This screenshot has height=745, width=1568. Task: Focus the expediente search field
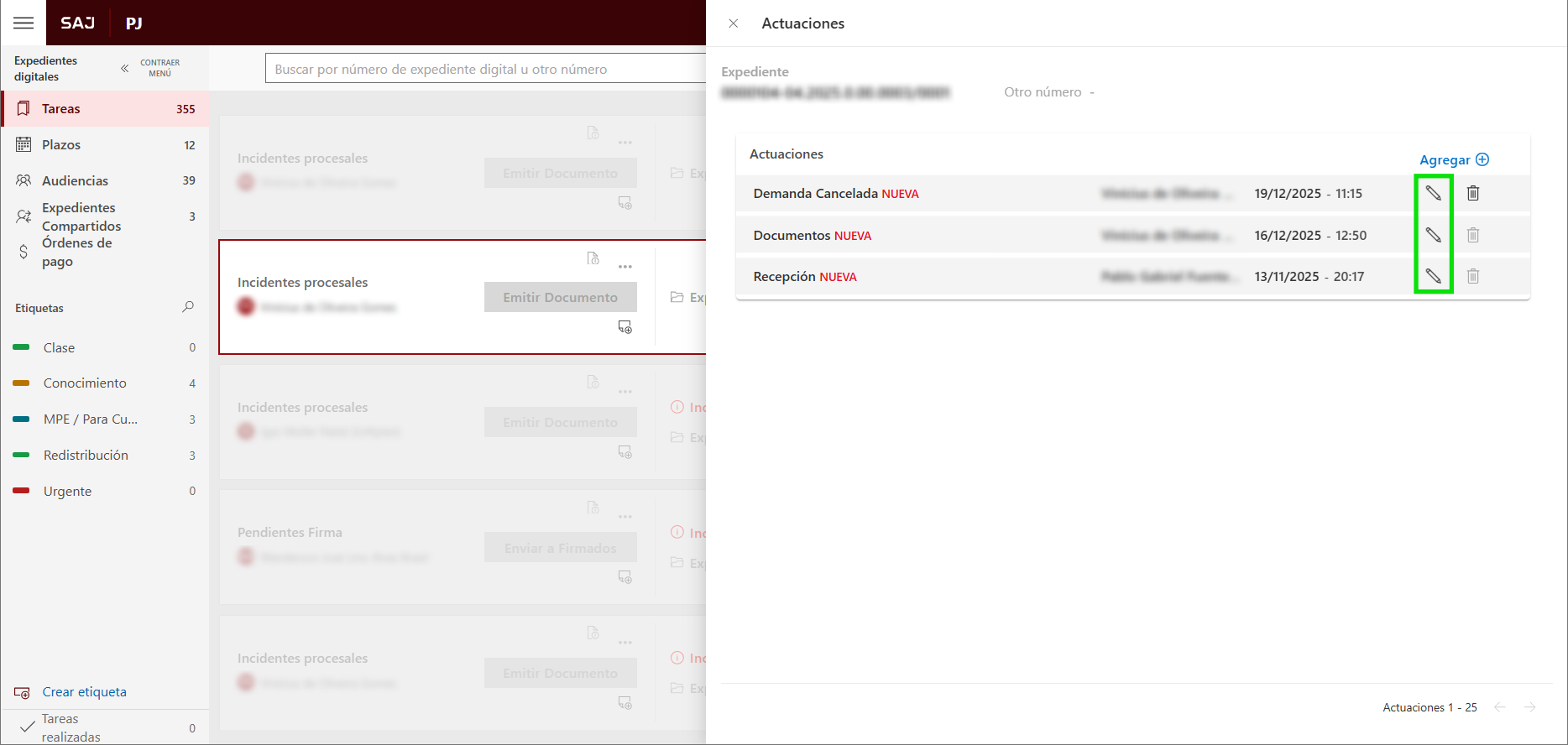click(487, 69)
